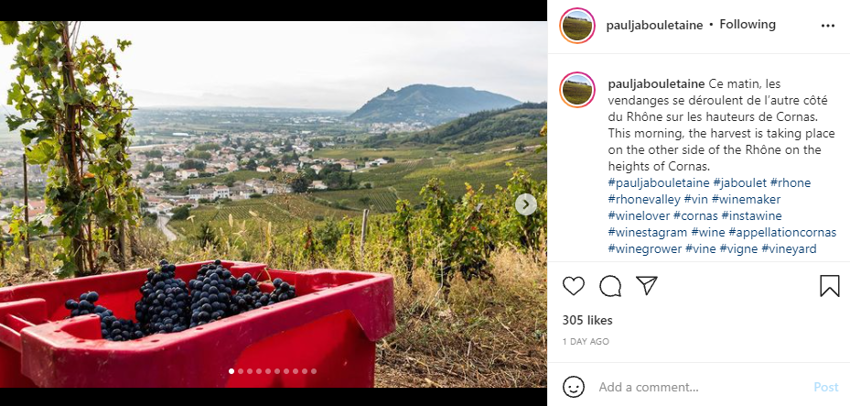The height and width of the screenshot is (406, 850).
Task: Like the post with heart icon
Action: coord(573,287)
